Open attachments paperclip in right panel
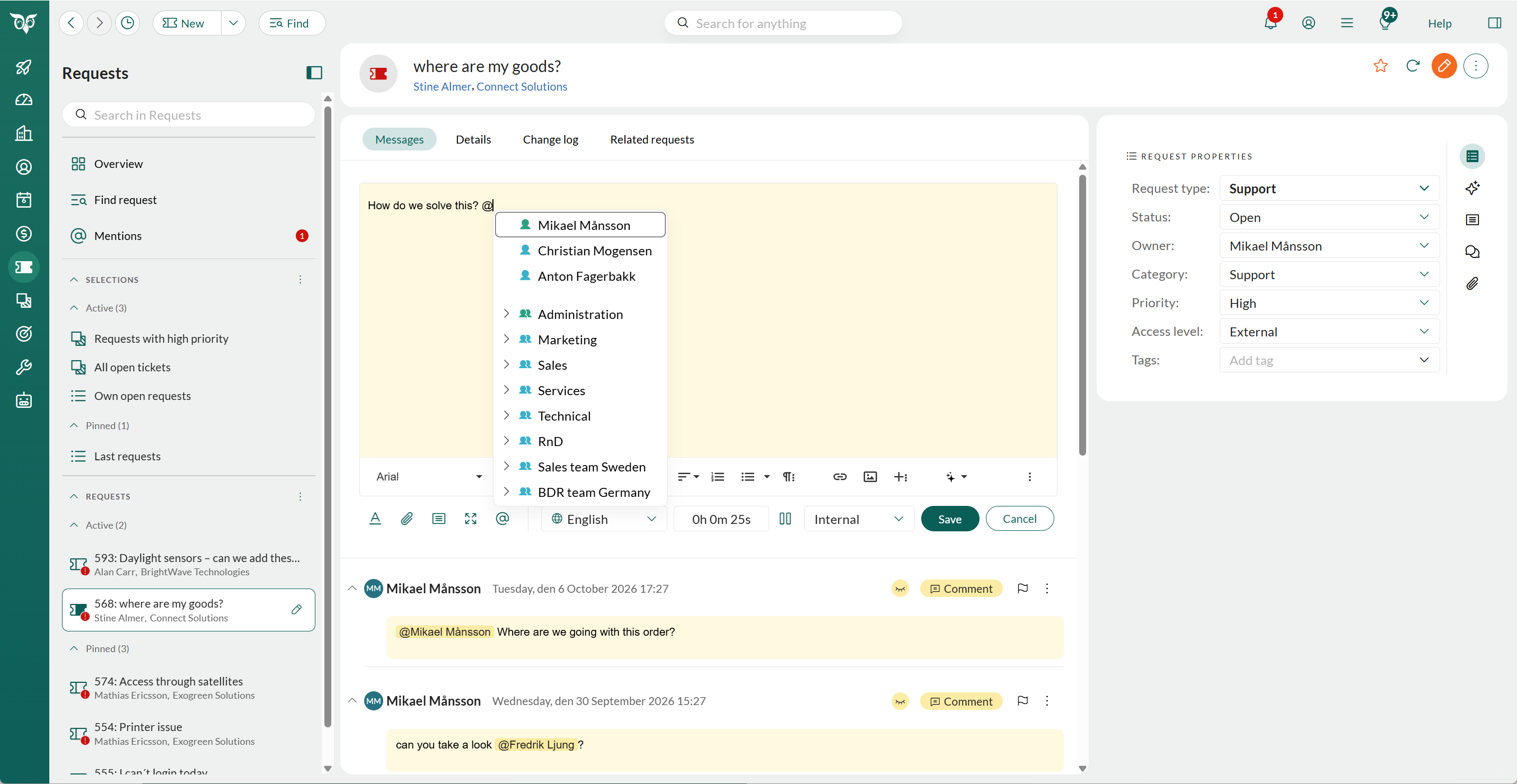This screenshot has width=1517, height=784. click(1472, 284)
